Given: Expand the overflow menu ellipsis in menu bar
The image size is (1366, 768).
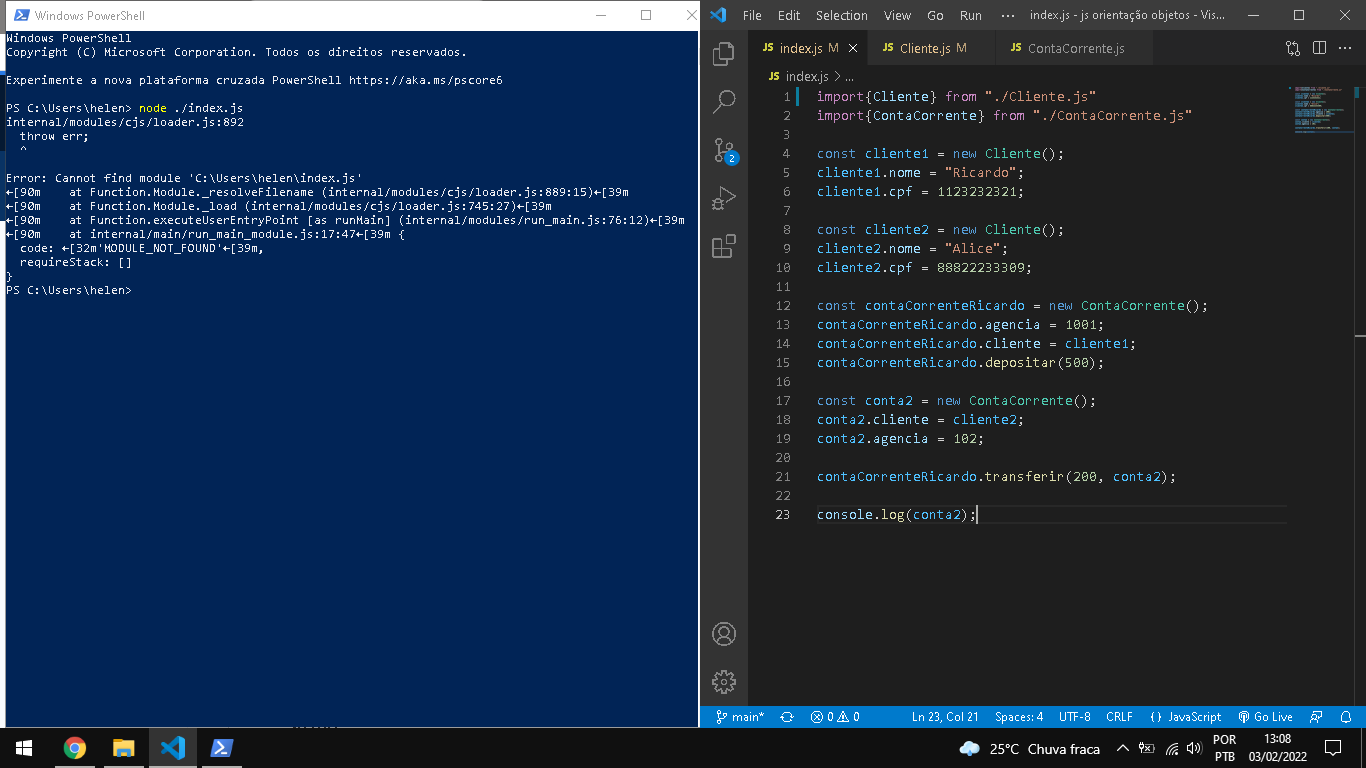Looking at the screenshot, I should (x=1007, y=15).
